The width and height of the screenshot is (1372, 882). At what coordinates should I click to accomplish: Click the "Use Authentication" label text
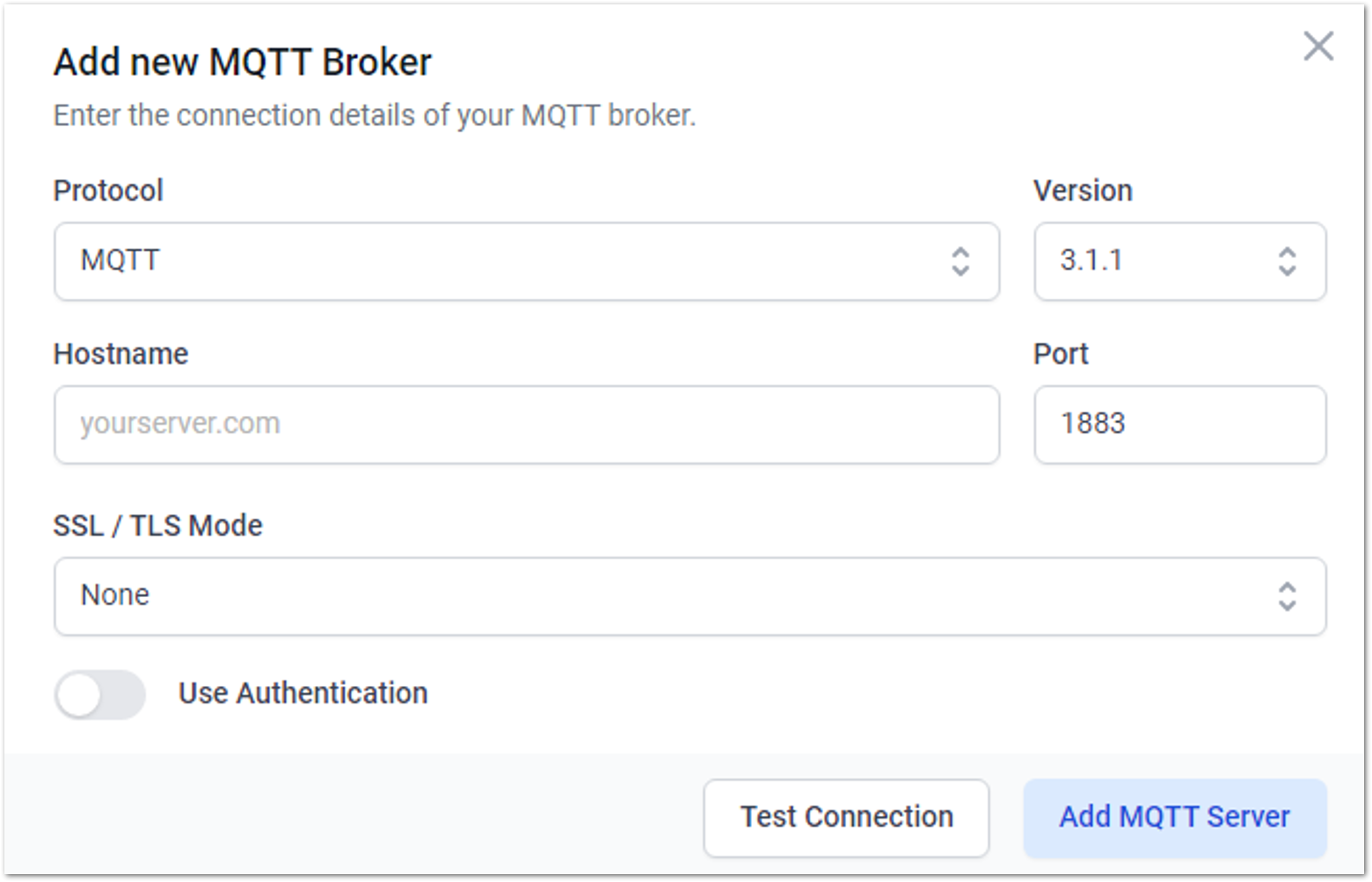[303, 694]
